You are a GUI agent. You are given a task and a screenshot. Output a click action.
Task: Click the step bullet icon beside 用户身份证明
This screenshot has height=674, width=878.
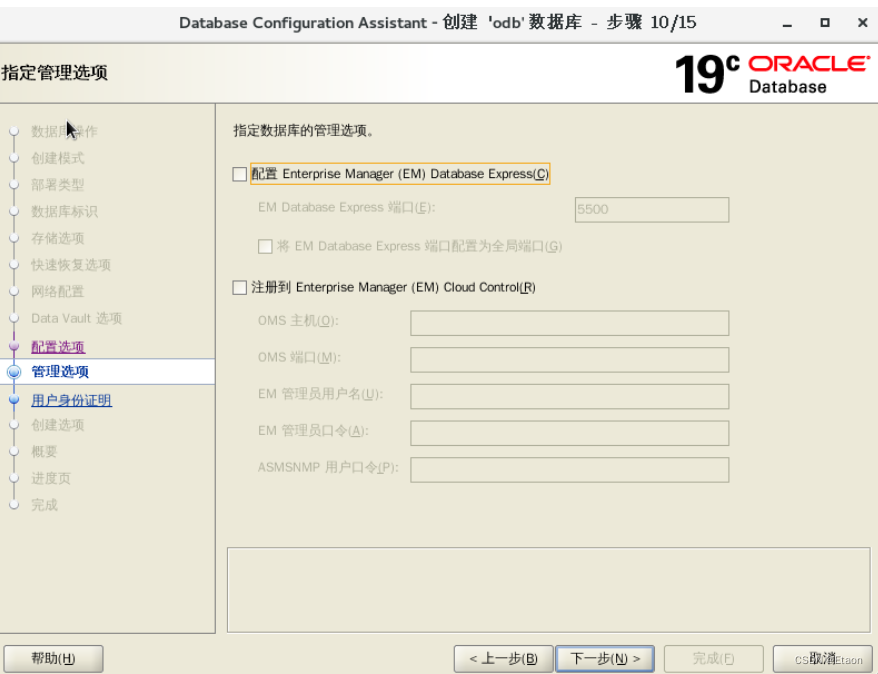coord(14,400)
